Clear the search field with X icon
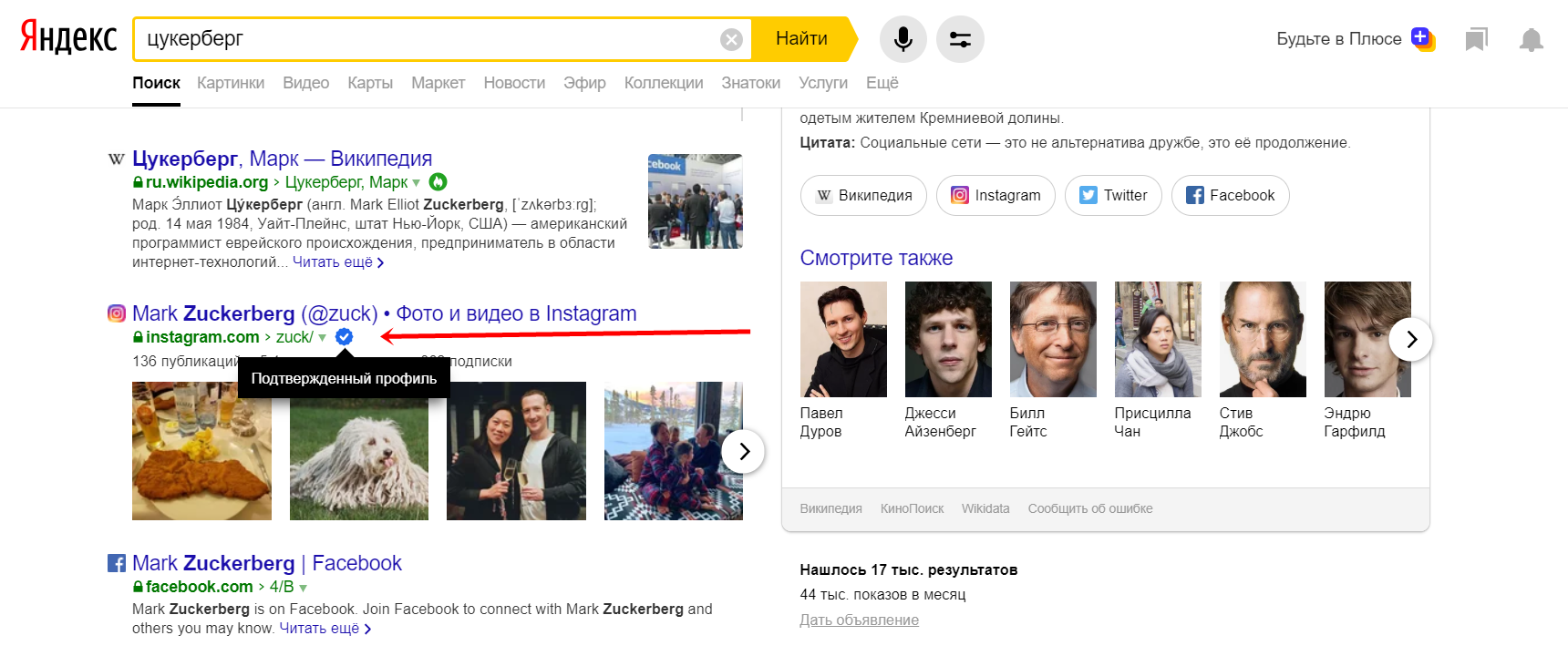1568x656 pixels. pyautogui.click(x=731, y=39)
